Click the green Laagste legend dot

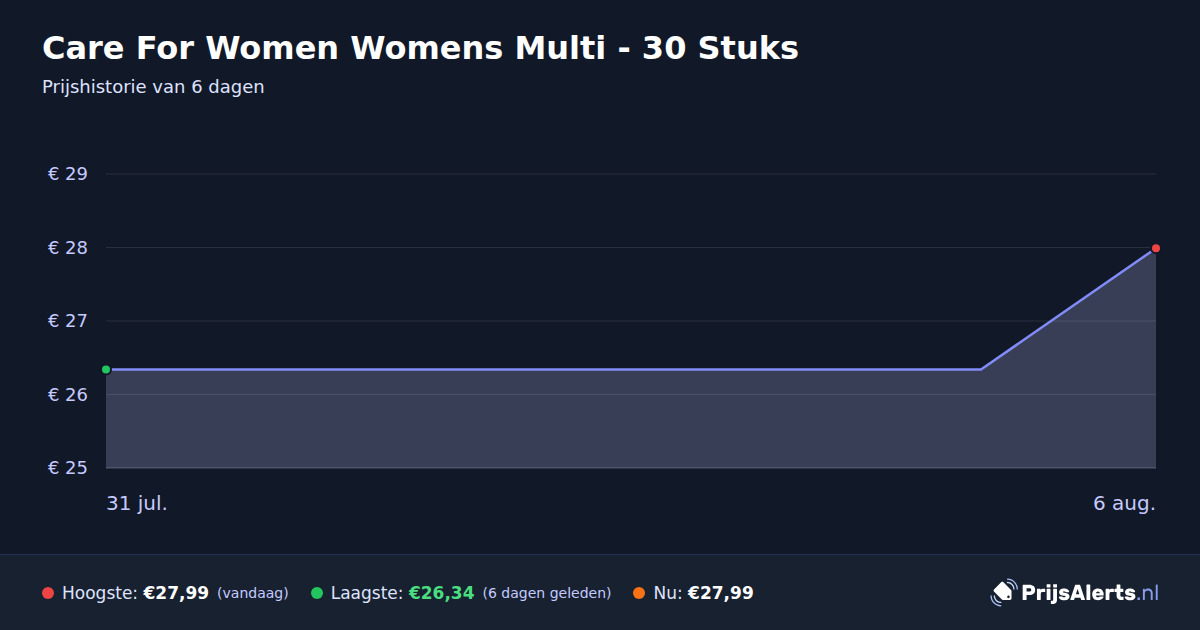(x=317, y=593)
